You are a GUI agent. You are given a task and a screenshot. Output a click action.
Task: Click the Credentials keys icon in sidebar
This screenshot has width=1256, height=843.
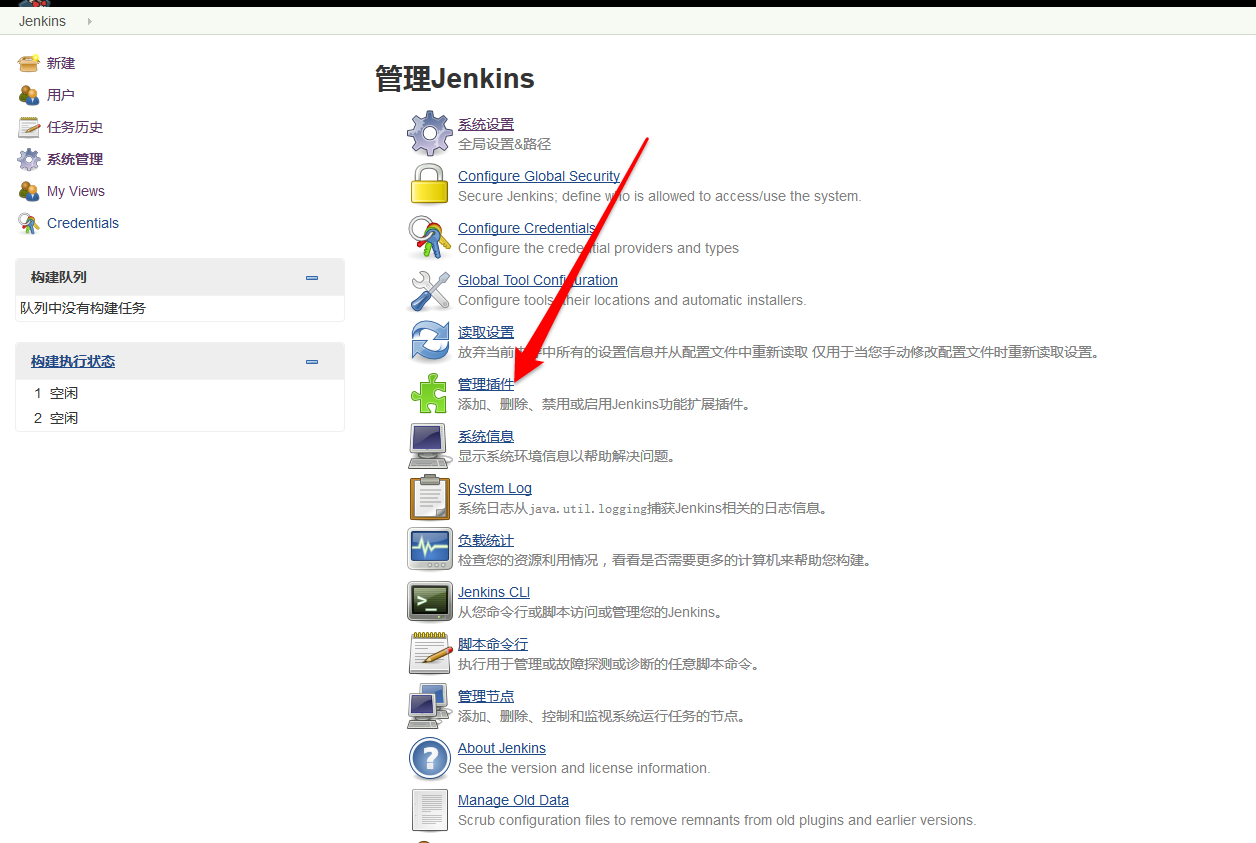(x=29, y=223)
